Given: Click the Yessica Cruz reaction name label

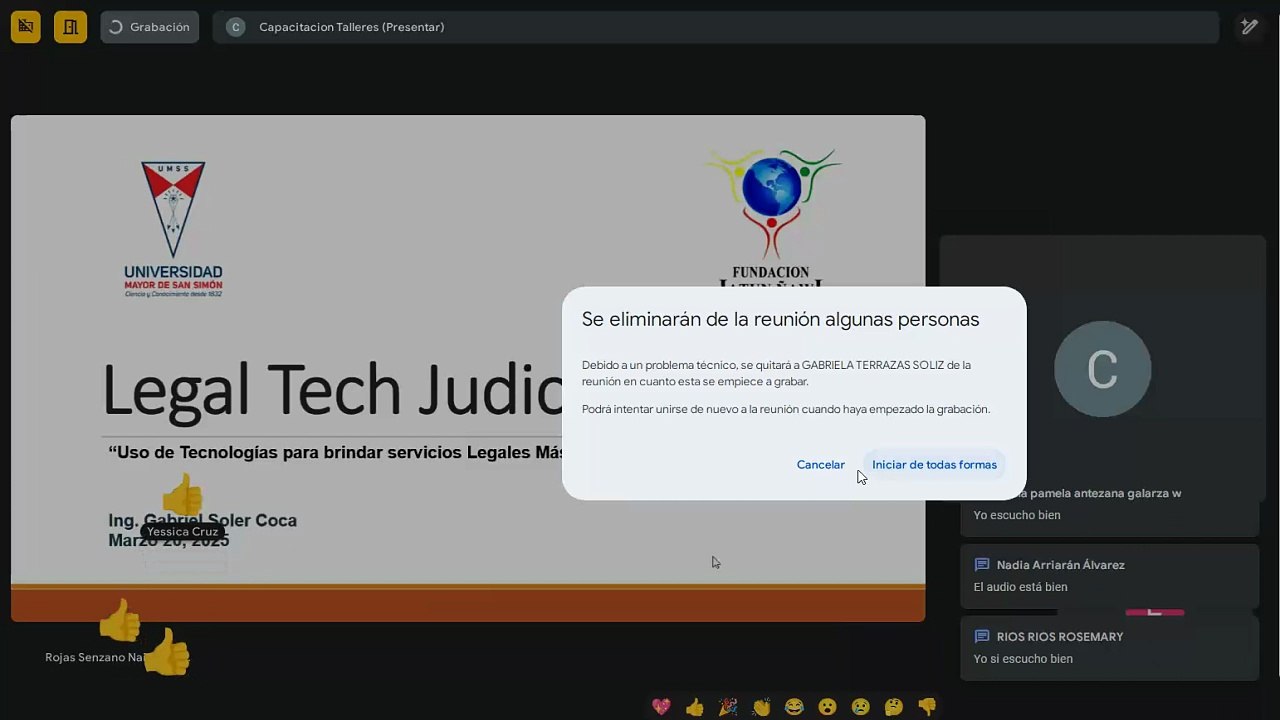Looking at the screenshot, I should 182,532.
